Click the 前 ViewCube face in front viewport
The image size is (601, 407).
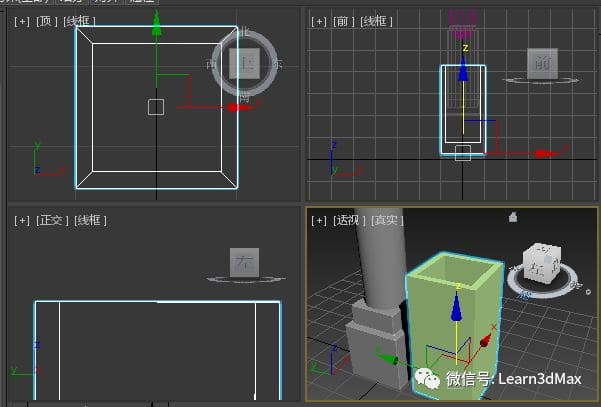(x=542, y=63)
